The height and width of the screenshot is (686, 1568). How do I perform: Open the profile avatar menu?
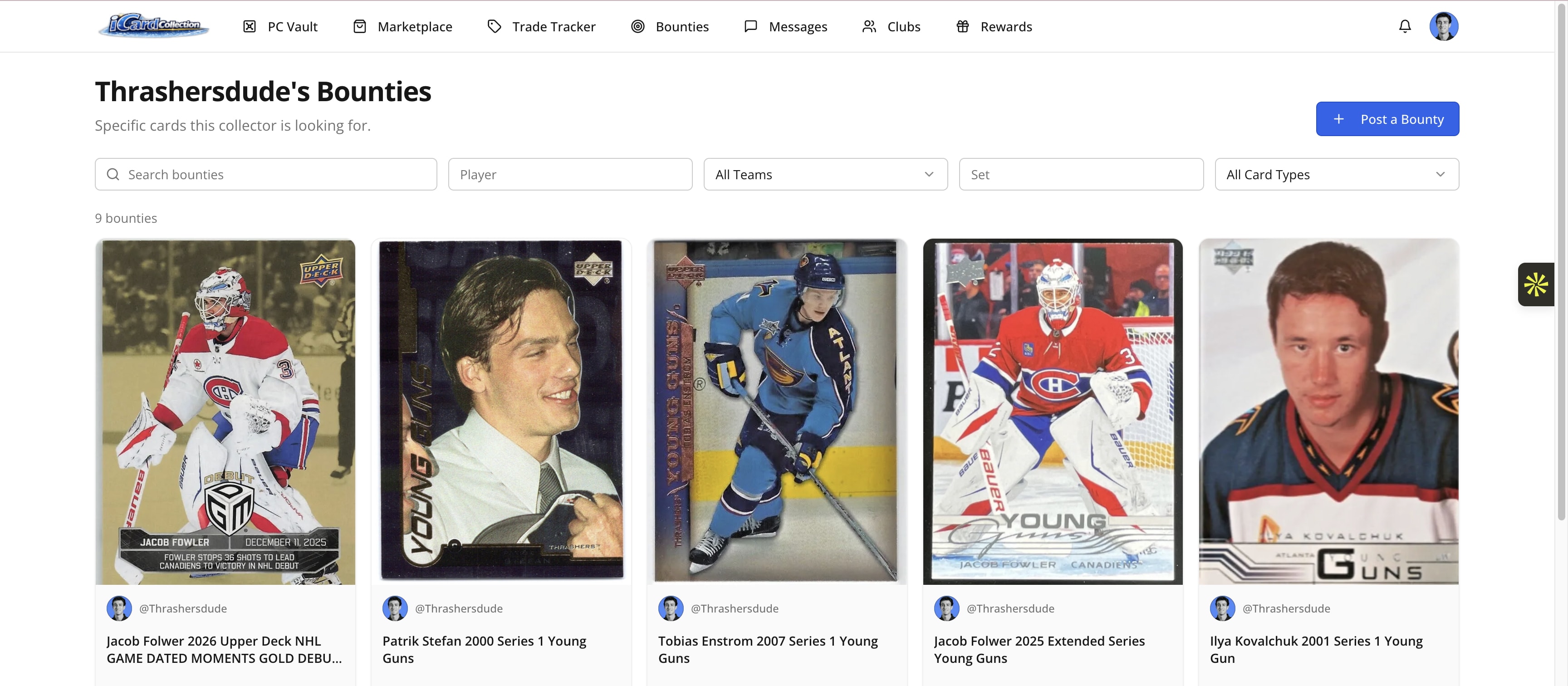tap(1444, 26)
